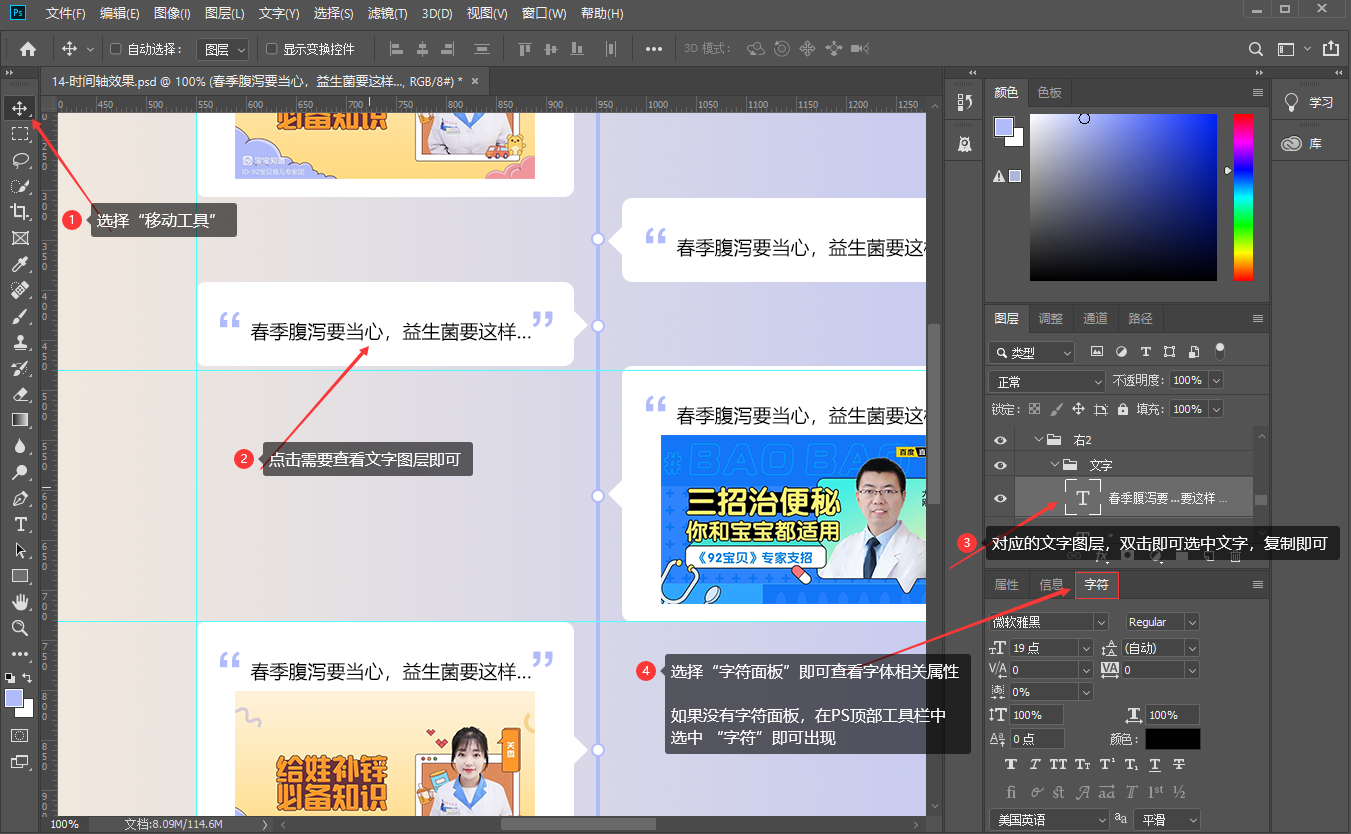Click the rainbow hue slider strip
The image size is (1351, 834).
(x=1242, y=197)
